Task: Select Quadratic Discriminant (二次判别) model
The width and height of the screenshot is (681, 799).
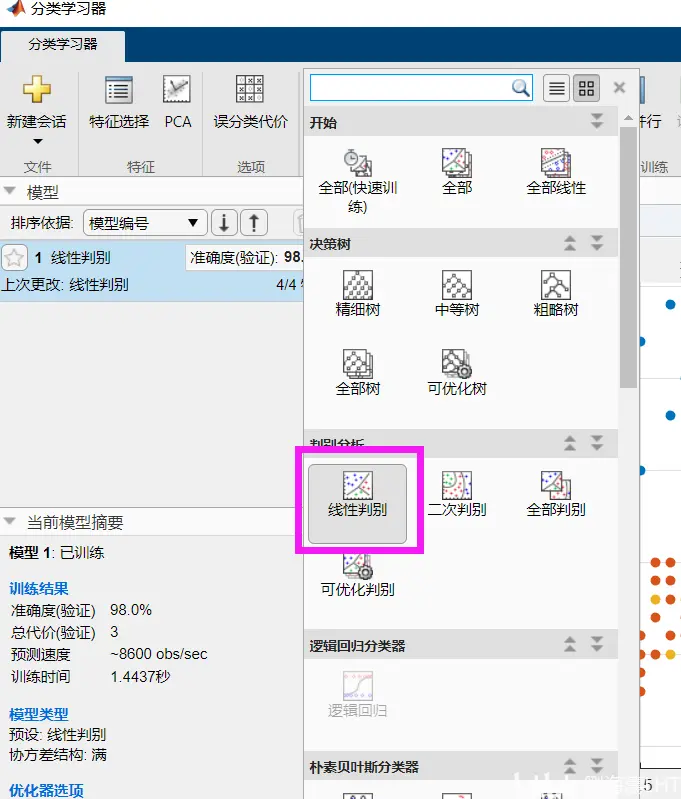Action: point(457,494)
